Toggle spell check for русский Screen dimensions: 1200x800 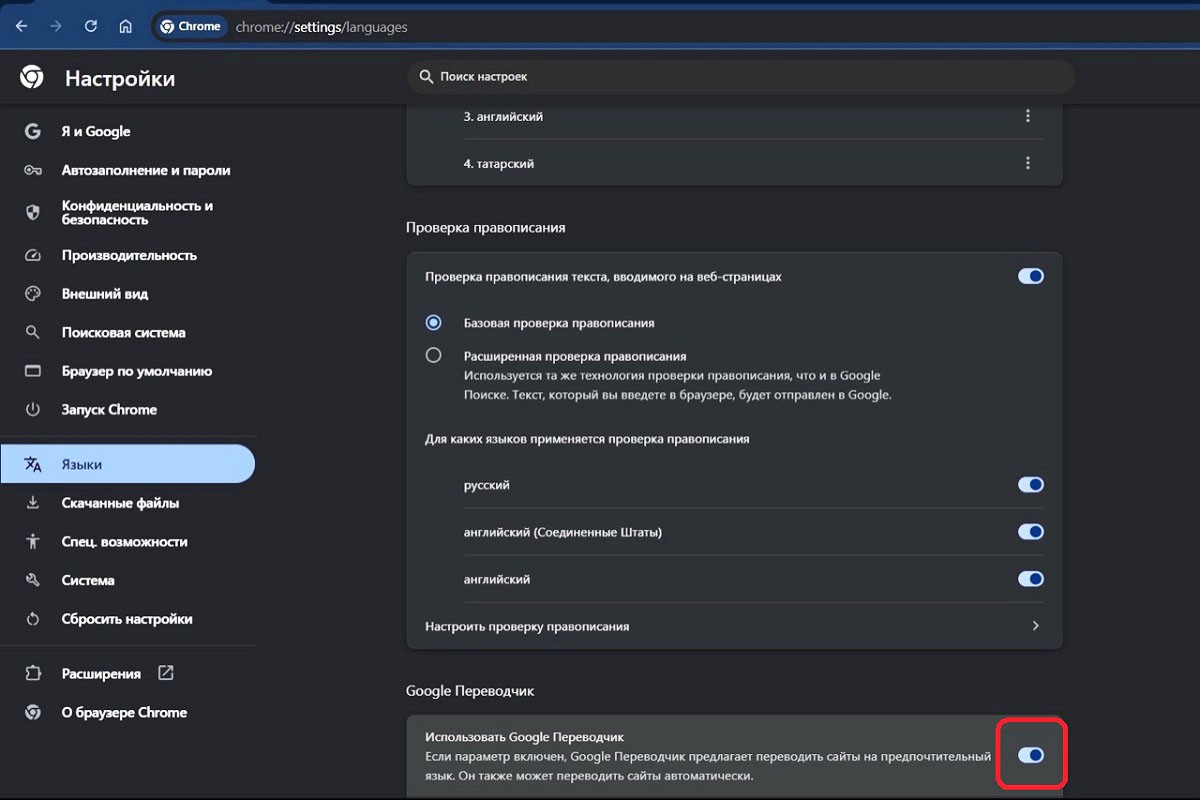(1030, 485)
